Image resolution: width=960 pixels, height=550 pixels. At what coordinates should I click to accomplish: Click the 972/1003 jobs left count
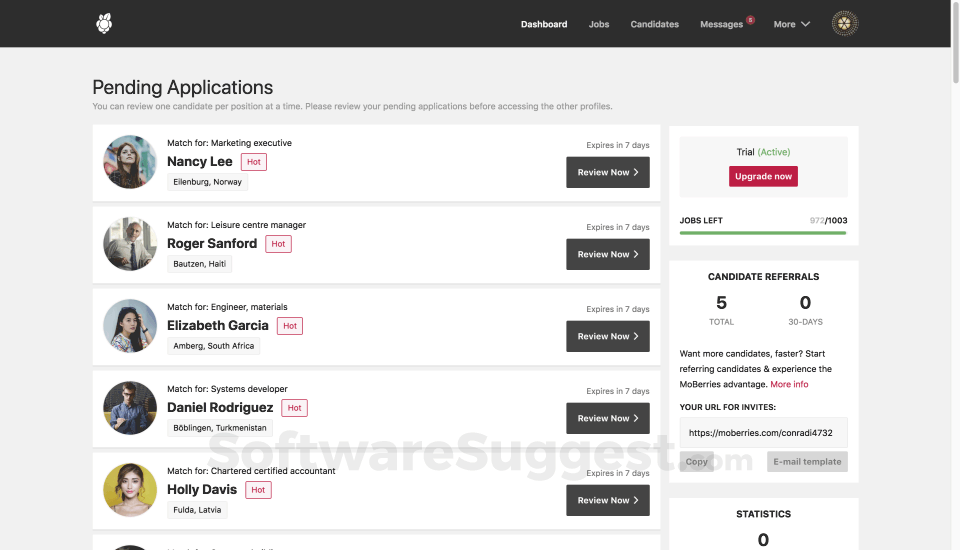point(828,220)
